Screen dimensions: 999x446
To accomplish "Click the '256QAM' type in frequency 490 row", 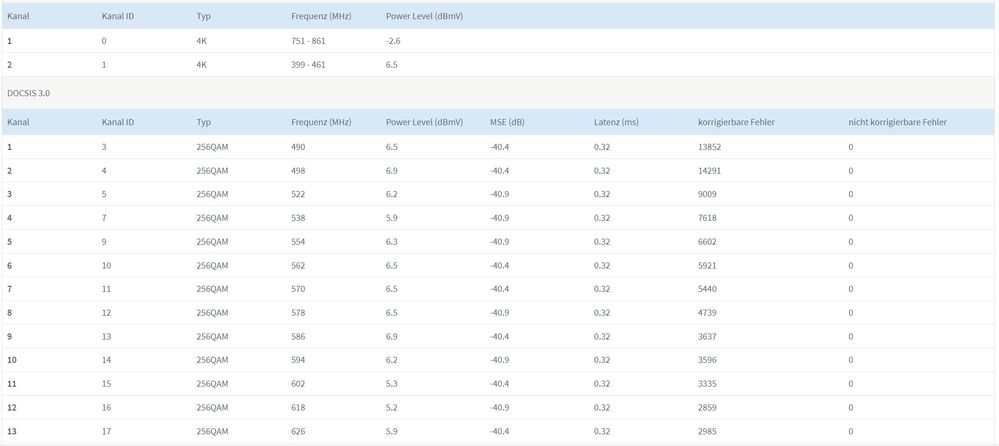I will (x=212, y=147).
